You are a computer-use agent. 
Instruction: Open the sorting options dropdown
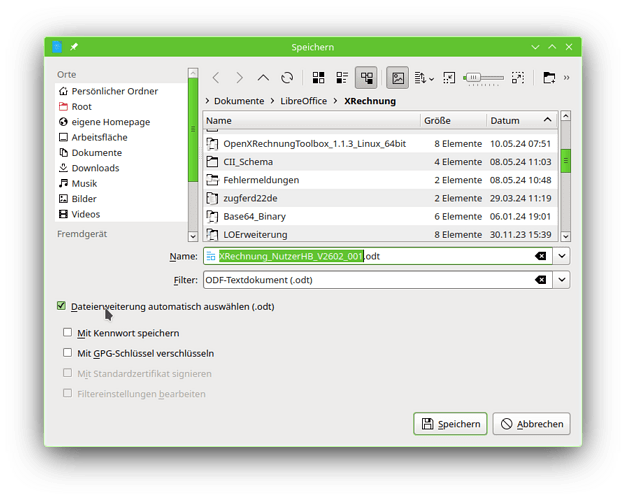tap(424, 77)
